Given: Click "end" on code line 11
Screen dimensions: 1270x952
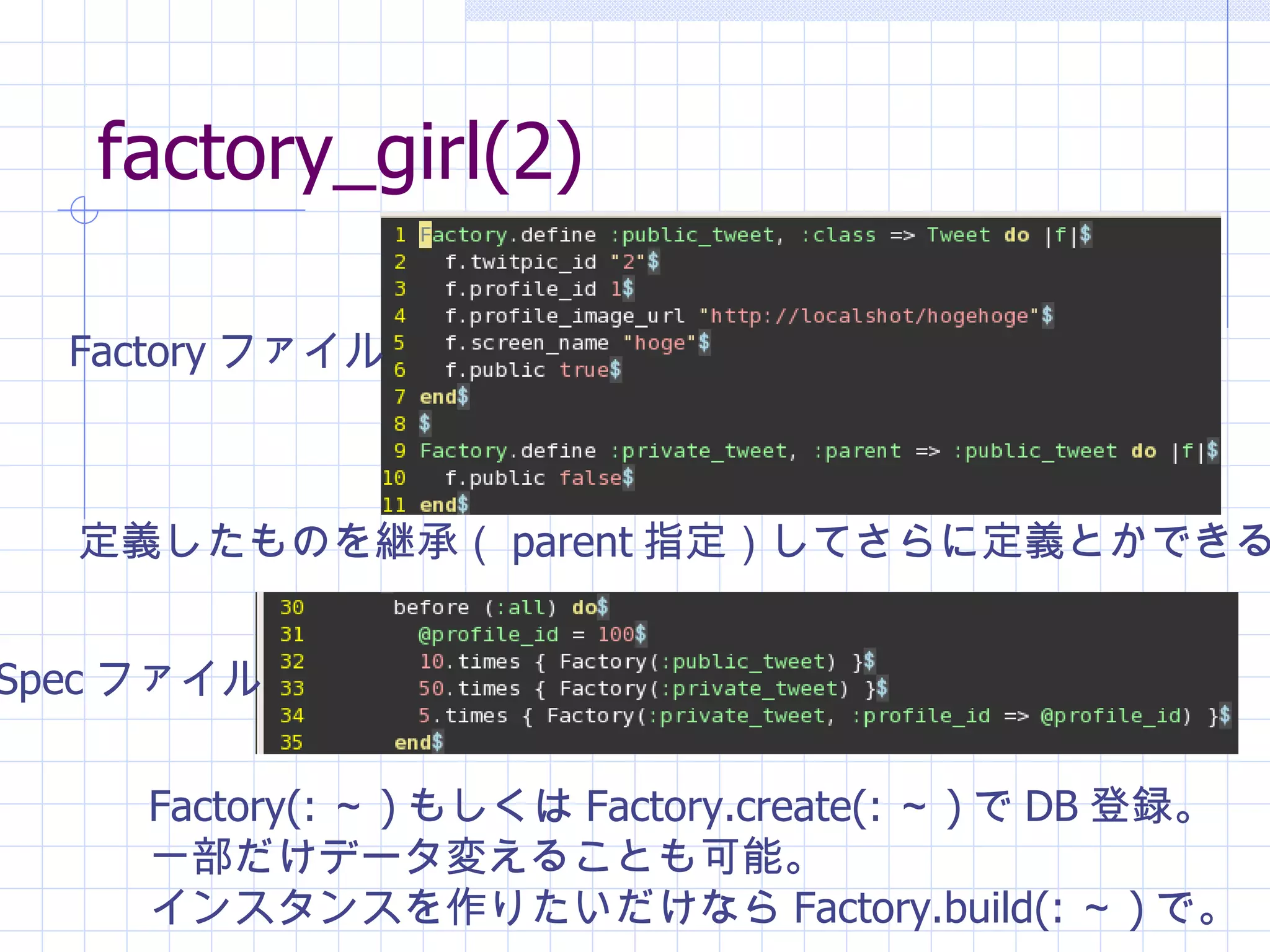Looking at the screenshot, I should tap(443, 505).
